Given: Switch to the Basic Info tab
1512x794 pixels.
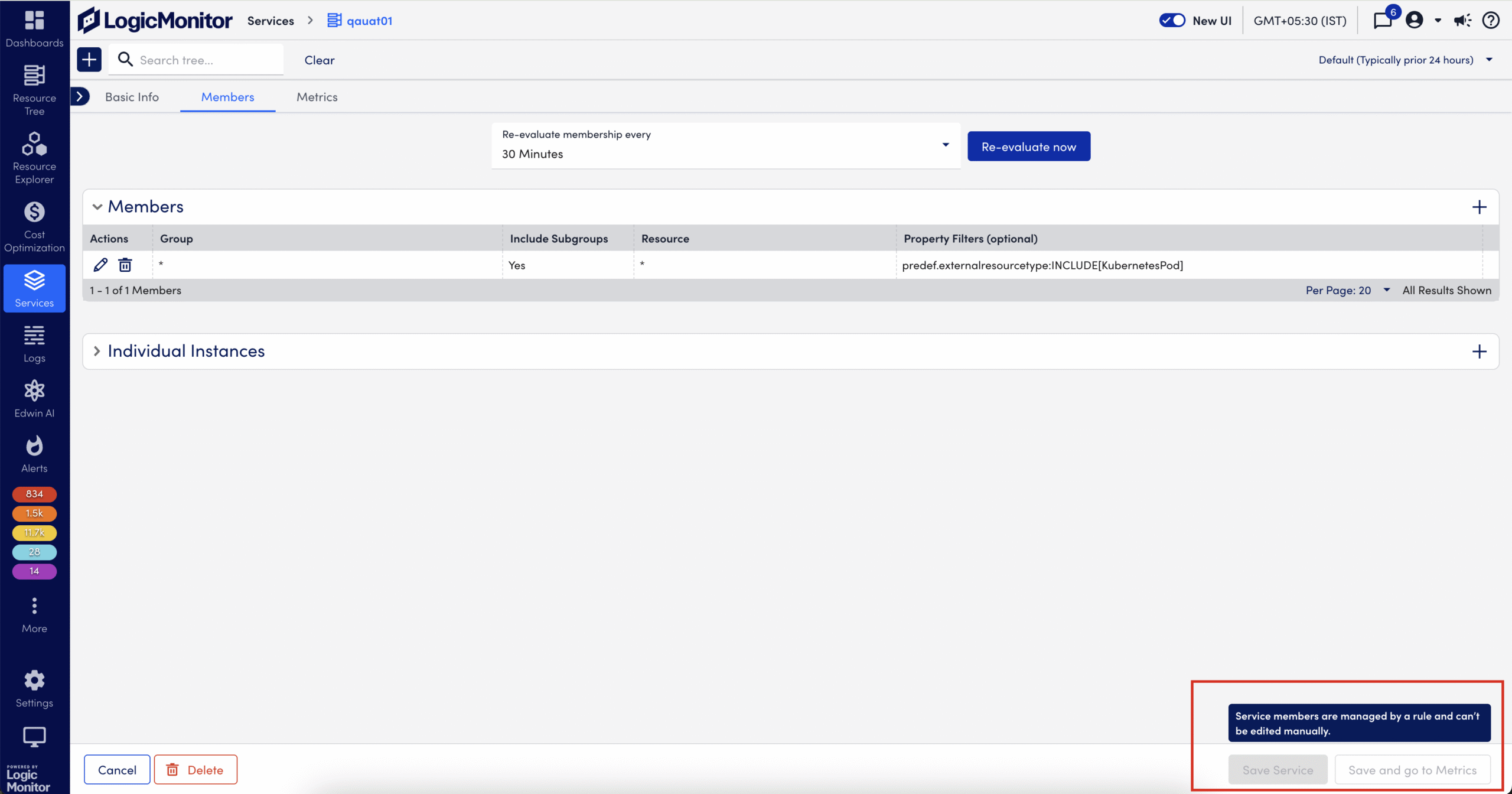Looking at the screenshot, I should point(132,97).
